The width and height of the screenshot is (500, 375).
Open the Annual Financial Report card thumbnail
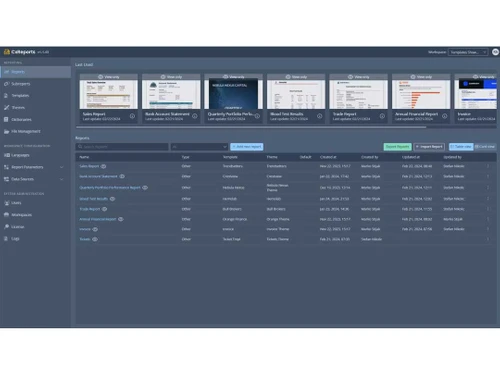coord(421,94)
